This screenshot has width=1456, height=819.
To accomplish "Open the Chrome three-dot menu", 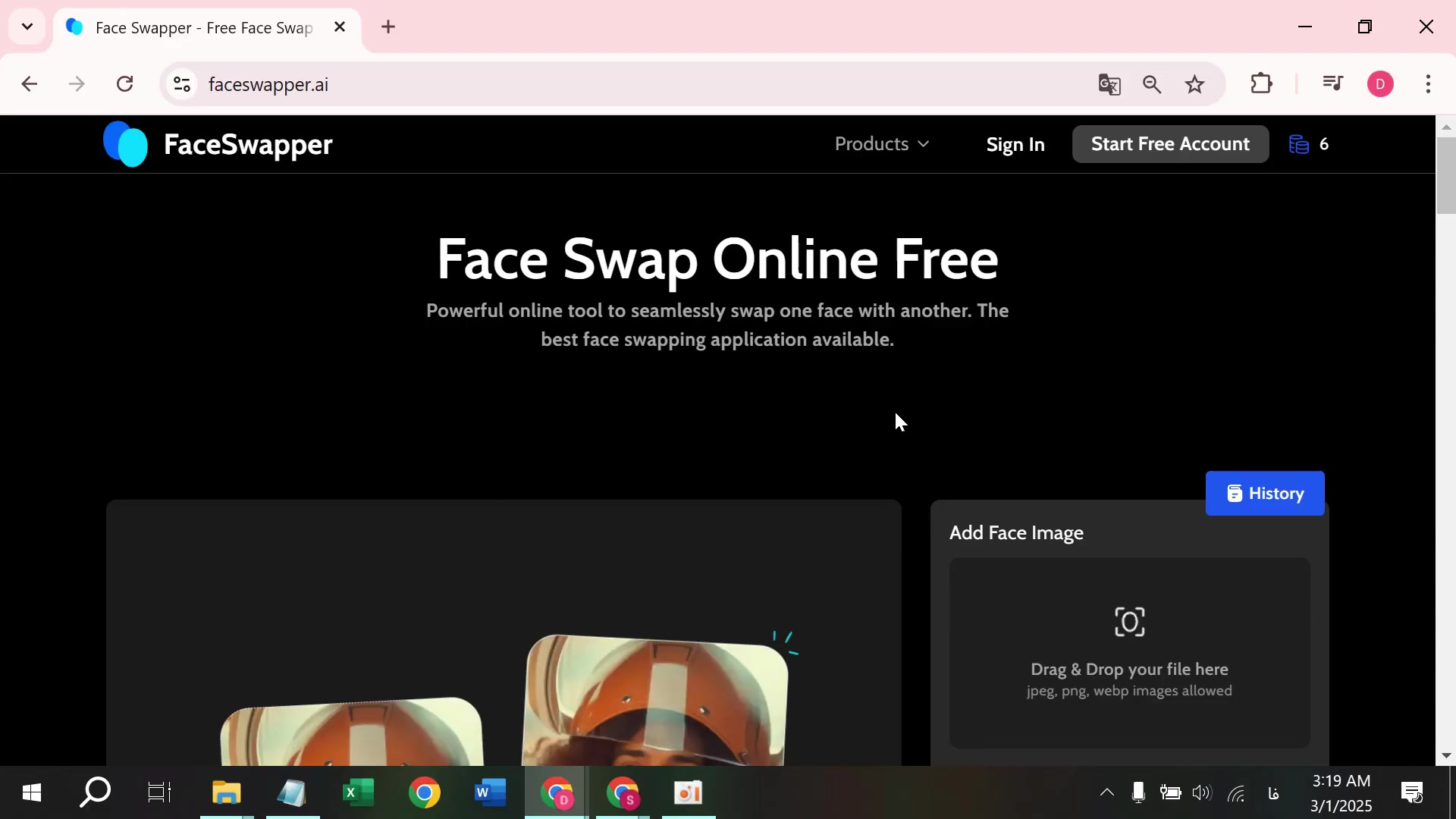I will tap(1428, 84).
